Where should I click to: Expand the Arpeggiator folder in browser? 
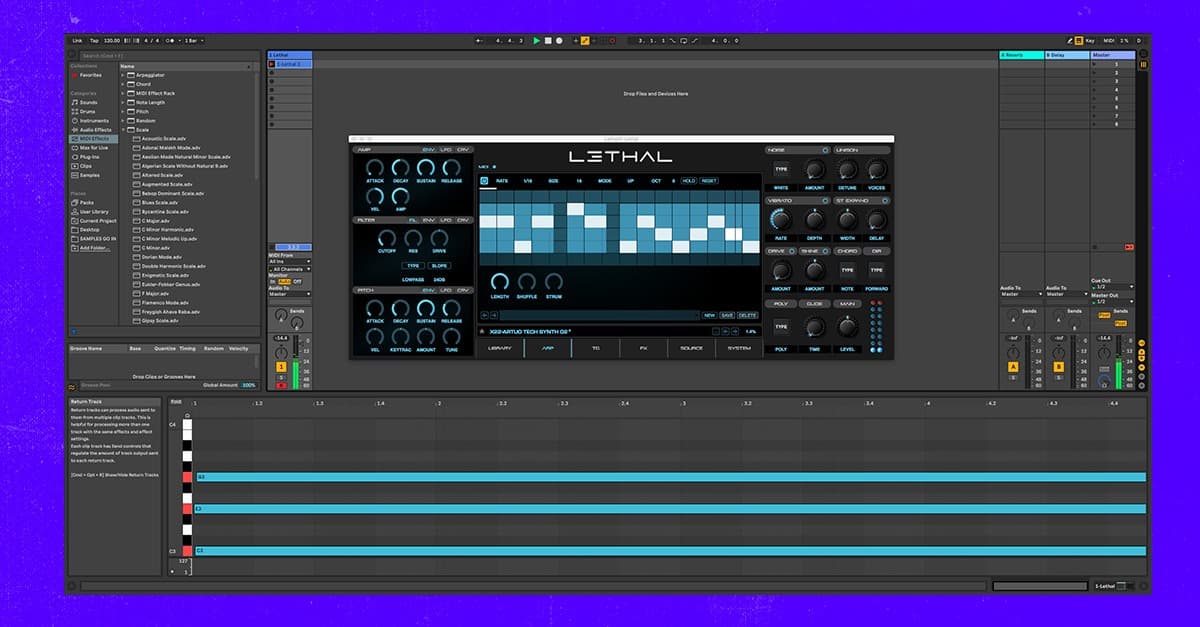124,75
